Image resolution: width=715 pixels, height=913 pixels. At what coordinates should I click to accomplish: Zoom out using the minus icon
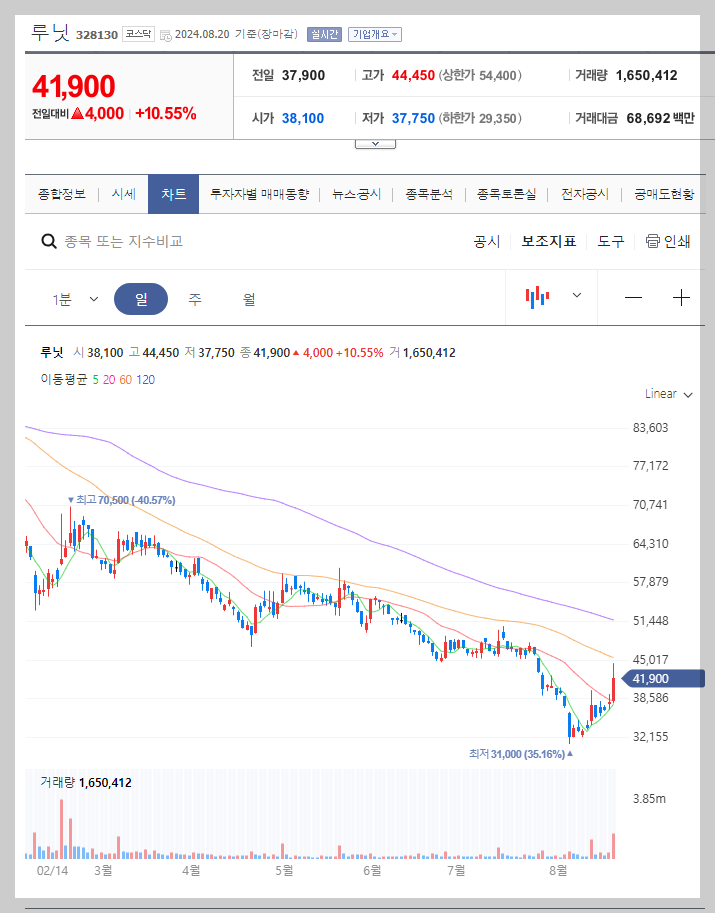coord(633,297)
